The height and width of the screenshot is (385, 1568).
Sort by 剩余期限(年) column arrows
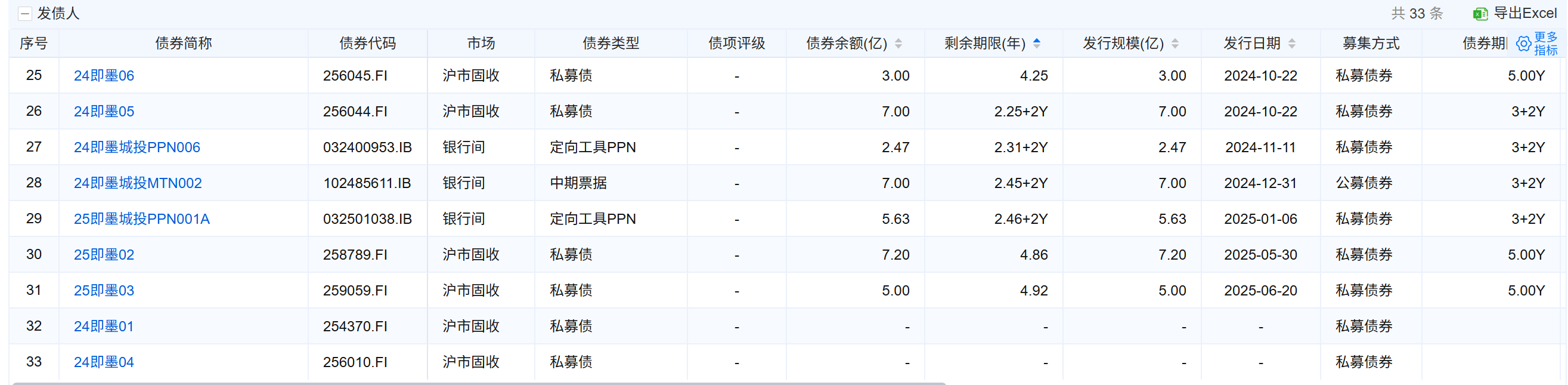click(x=1037, y=44)
